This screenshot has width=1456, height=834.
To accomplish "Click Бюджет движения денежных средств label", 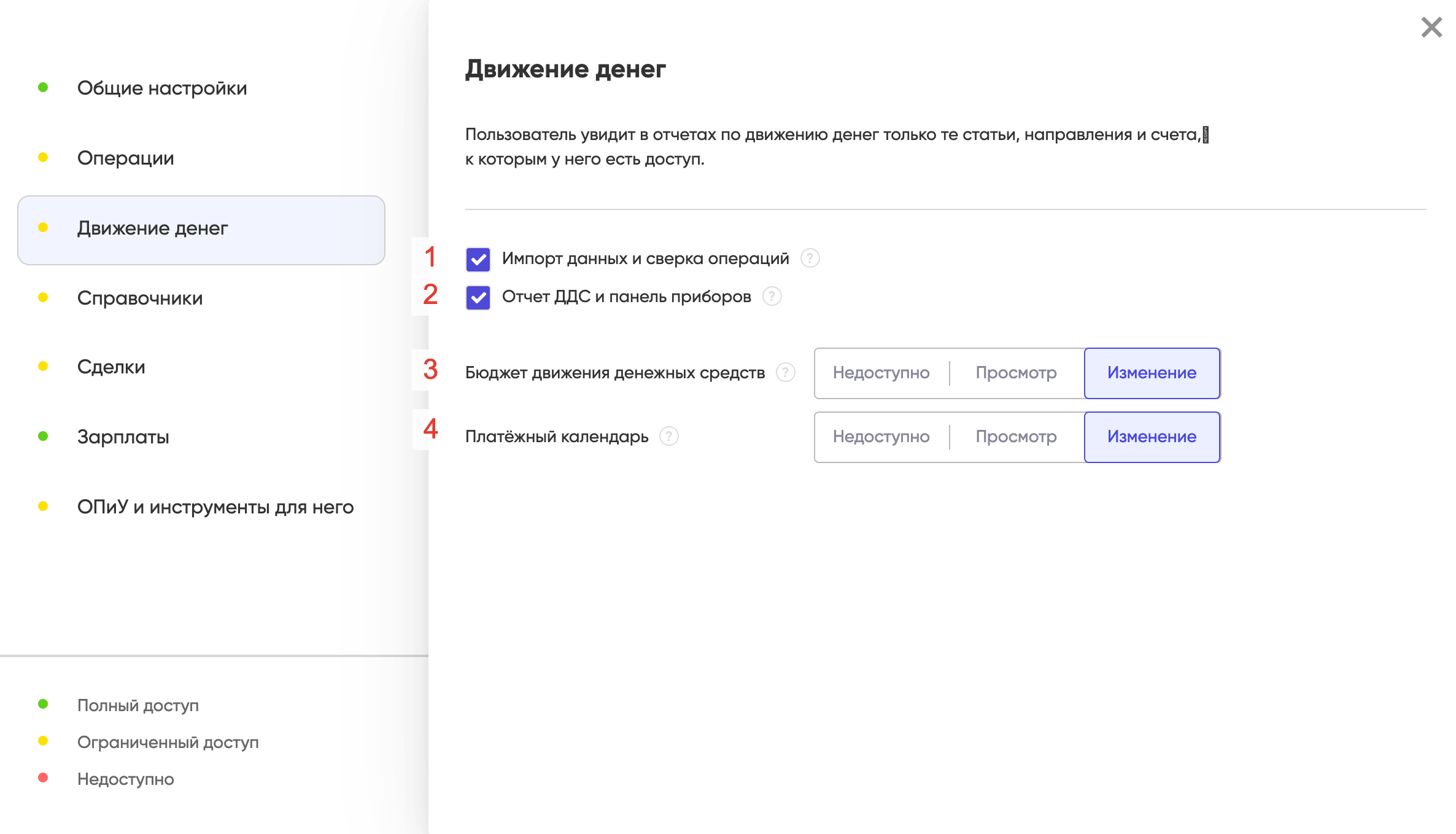I will (615, 373).
